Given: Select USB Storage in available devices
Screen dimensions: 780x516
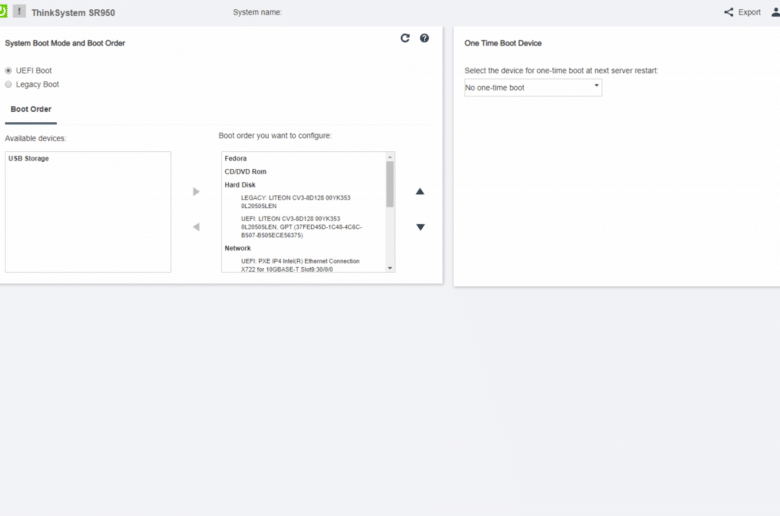Looking at the screenshot, I should click(x=29, y=159).
